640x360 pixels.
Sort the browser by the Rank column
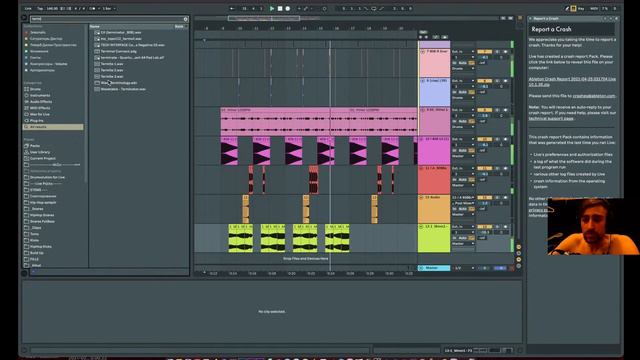180,27
